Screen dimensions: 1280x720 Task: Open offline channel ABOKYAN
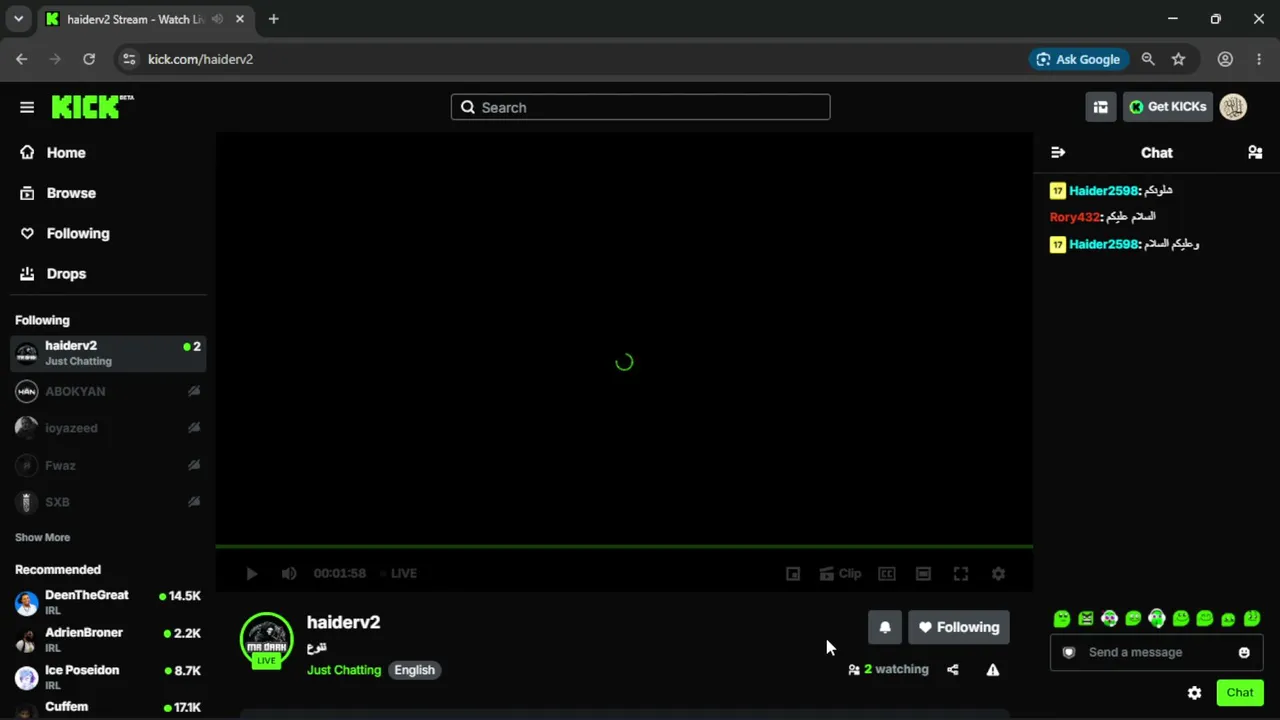point(108,391)
